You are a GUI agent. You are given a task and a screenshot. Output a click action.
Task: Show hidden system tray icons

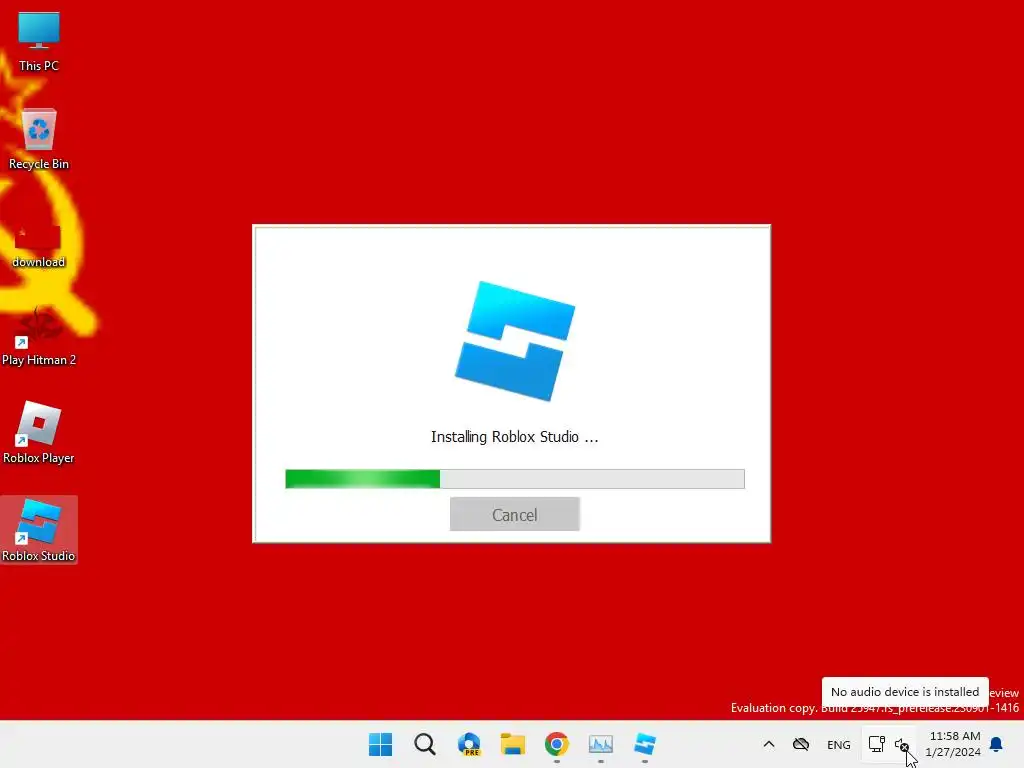(x=769, y=744)
